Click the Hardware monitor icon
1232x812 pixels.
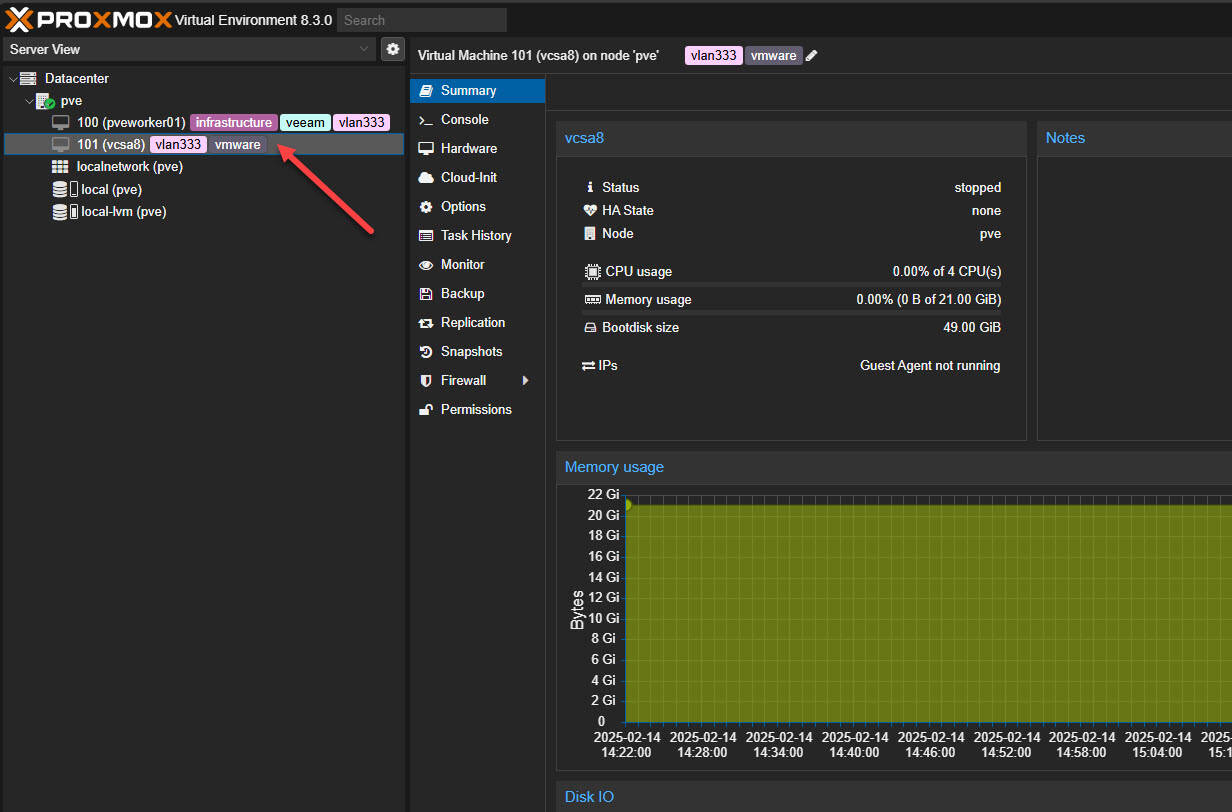426,149
